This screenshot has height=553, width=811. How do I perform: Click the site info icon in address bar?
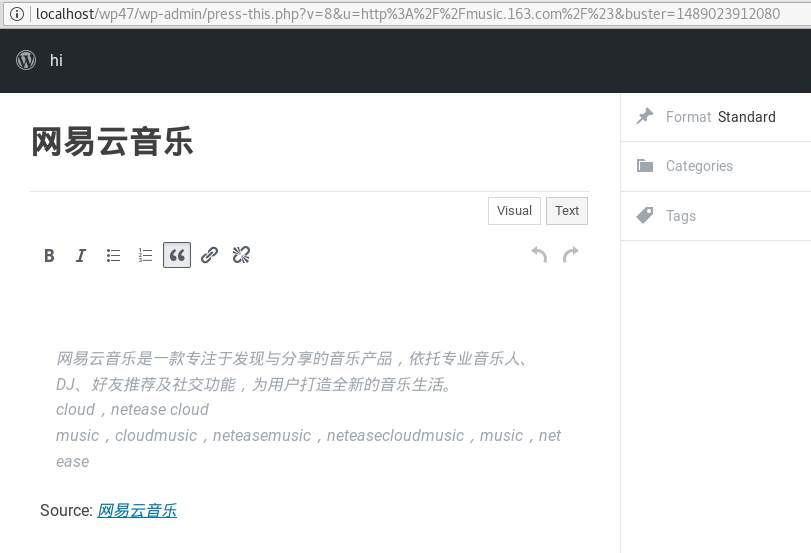pyautogui.click(x=17, y=14)
